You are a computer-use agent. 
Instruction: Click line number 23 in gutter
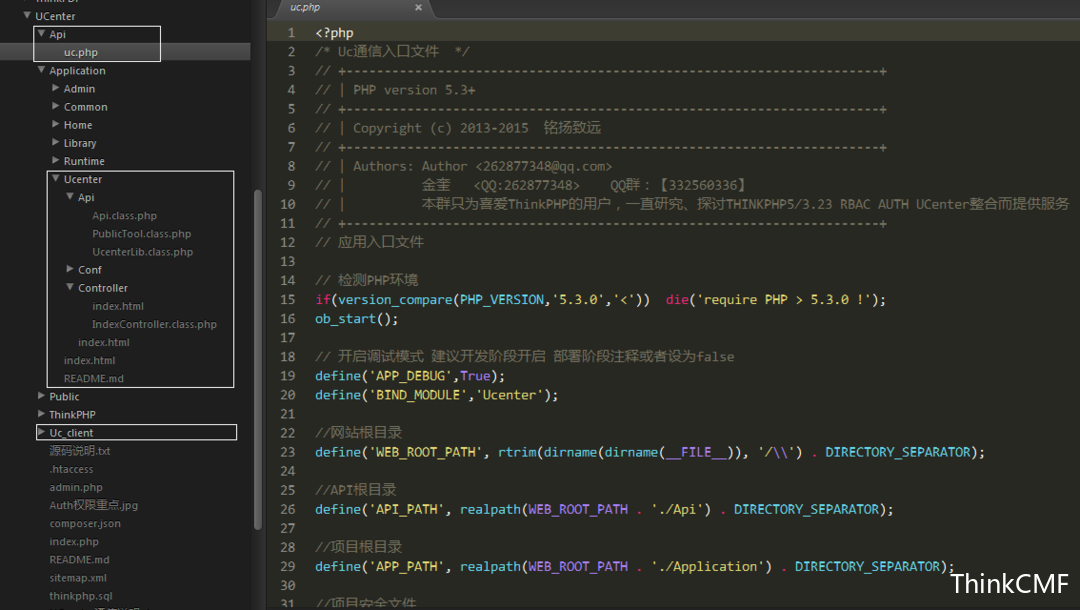287,452
